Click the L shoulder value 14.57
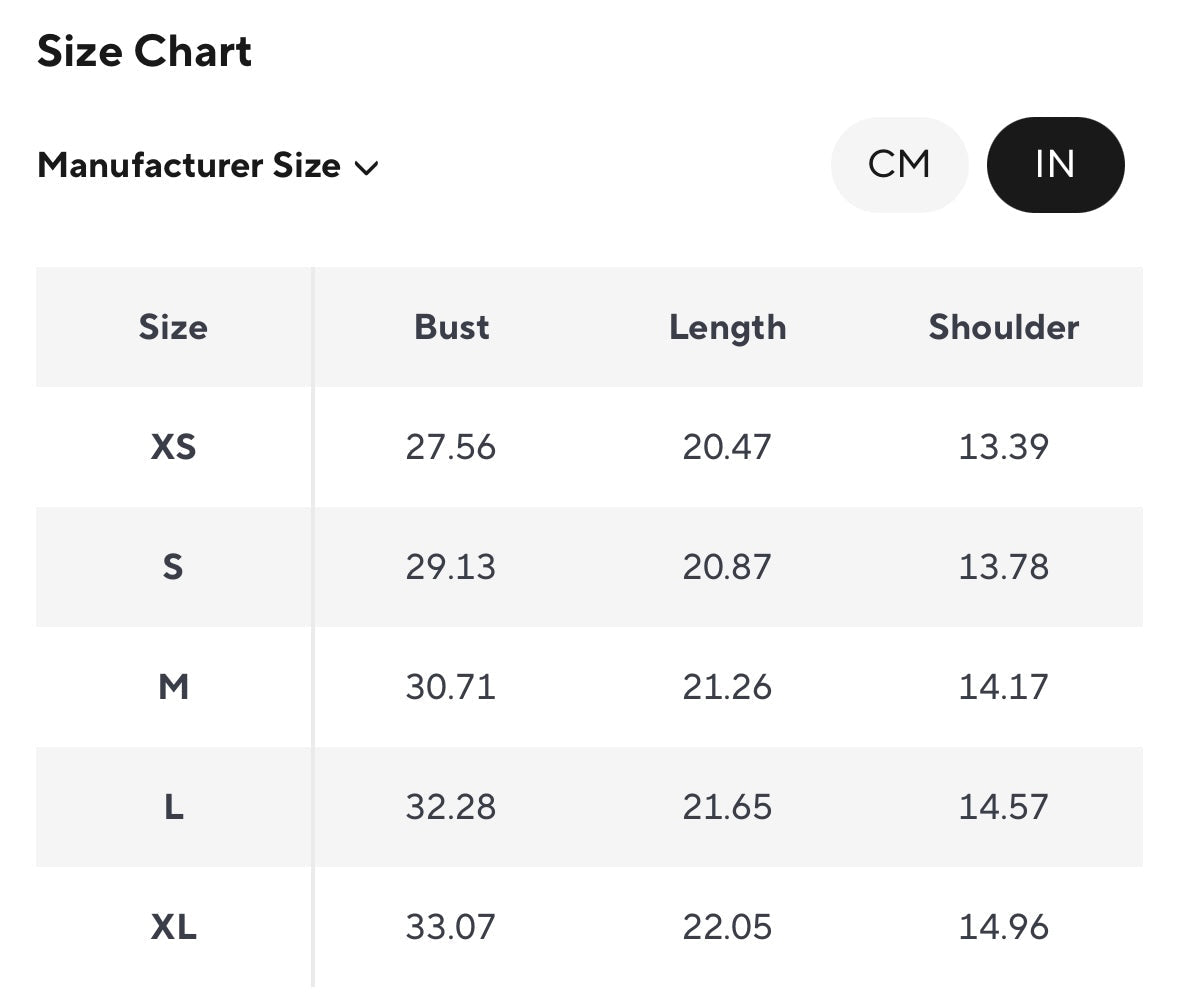 1003,807
